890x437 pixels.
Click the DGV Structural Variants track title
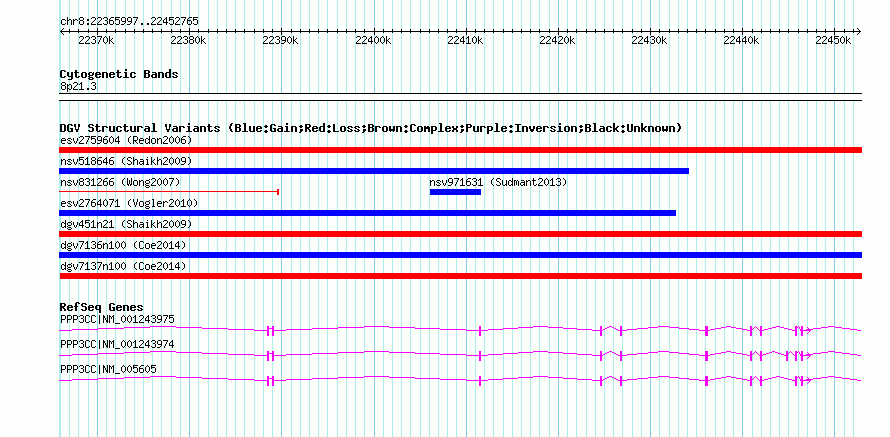pyautogui.click(x=371, y=128)
